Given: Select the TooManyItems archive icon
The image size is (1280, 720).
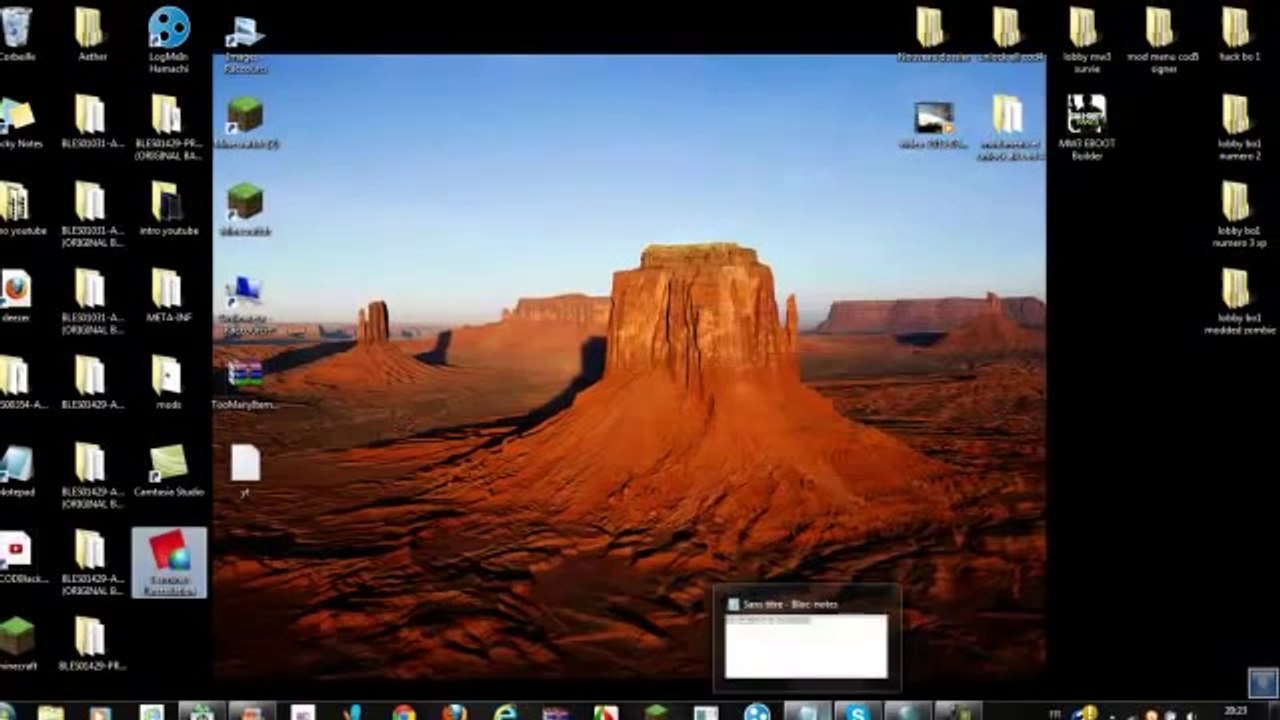Looking at the screenshot, I should 245,384.
